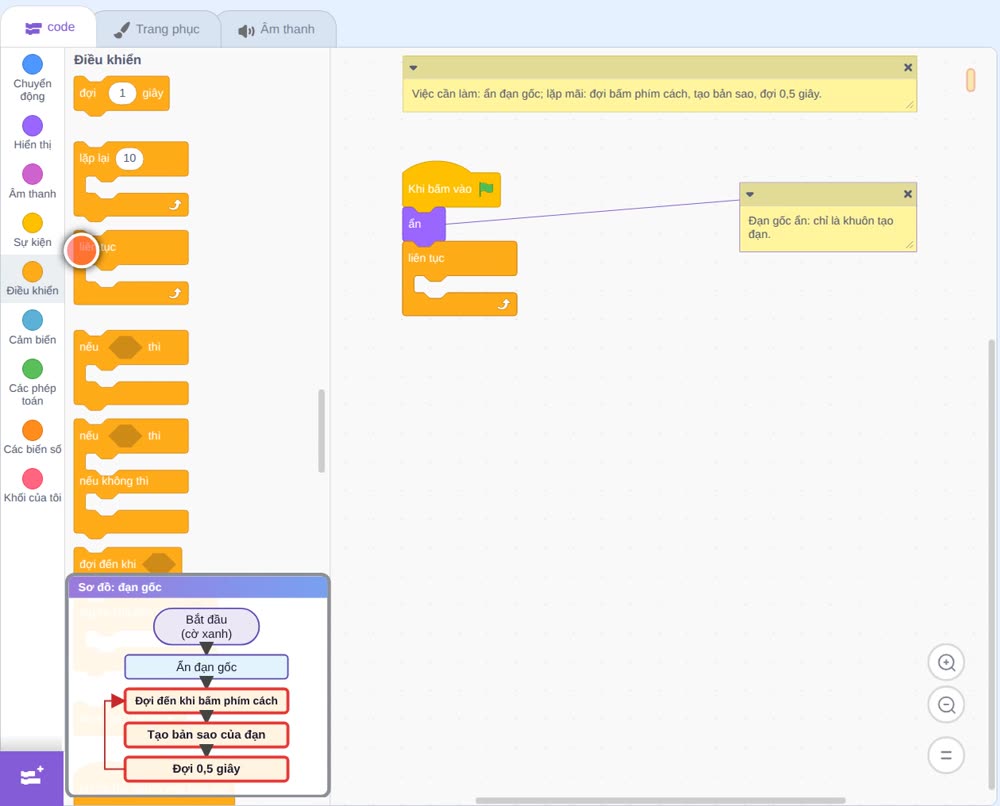
Task: Click the workspace horizontal scrollbar
Action: pos(660,800)
